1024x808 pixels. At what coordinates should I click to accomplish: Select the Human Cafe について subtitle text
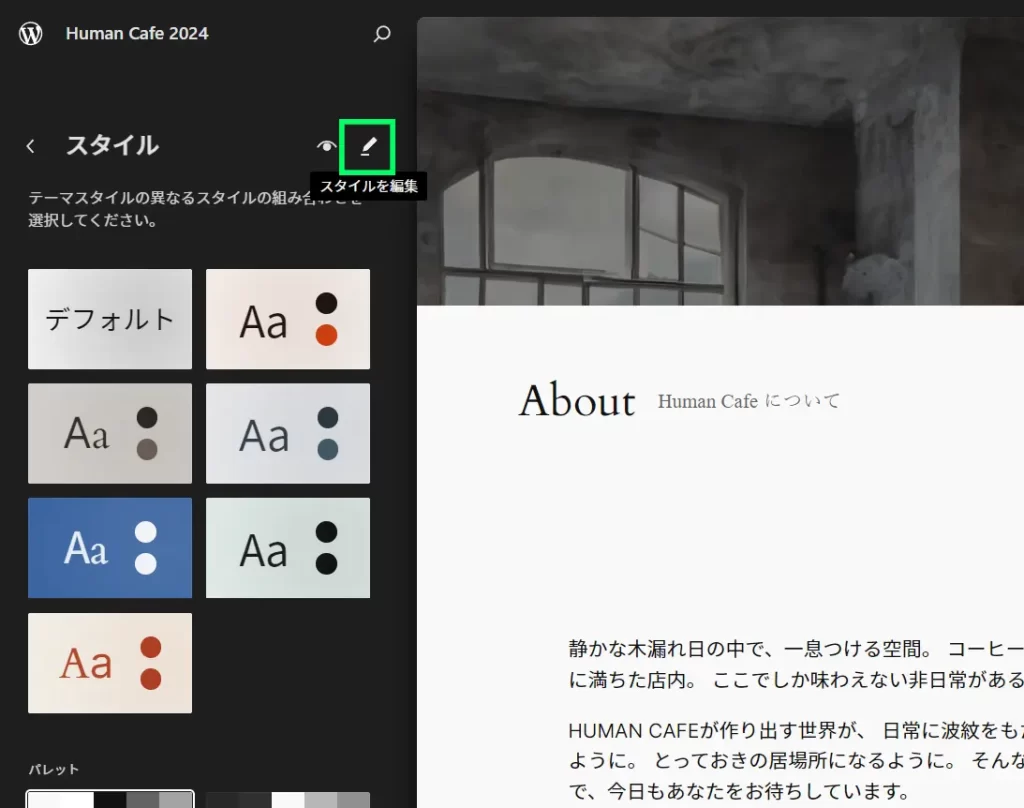[749, 401]
